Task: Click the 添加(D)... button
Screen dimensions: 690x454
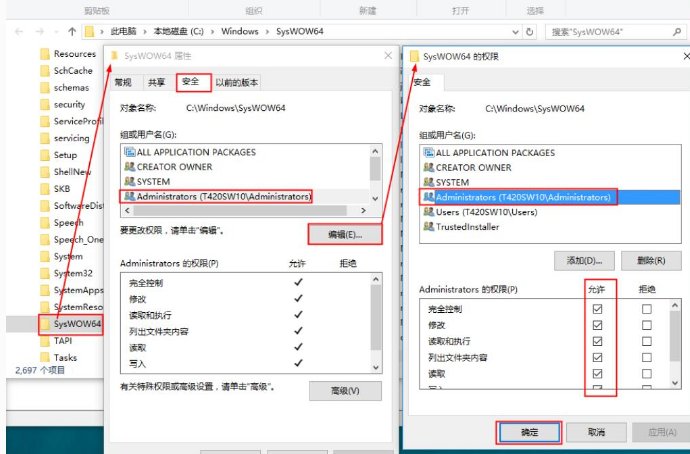Action: (584, 260)
